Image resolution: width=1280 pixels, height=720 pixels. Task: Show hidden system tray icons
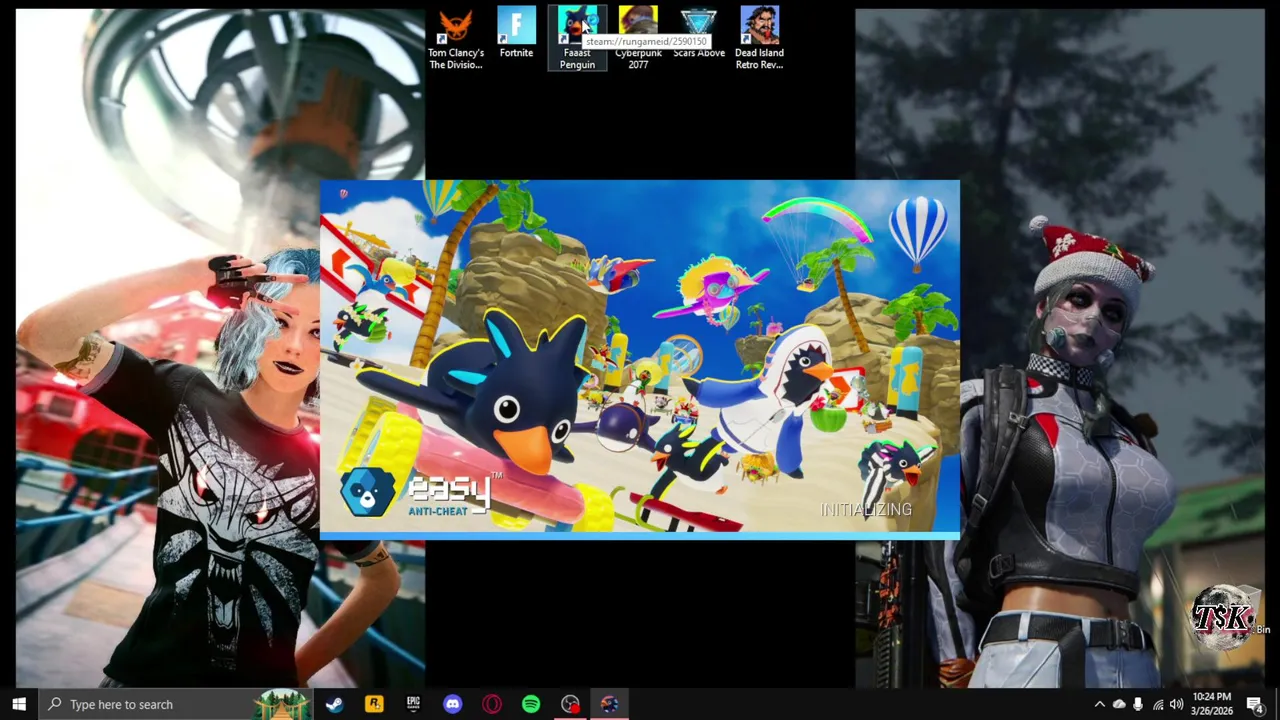click(x=1099, y=704)
